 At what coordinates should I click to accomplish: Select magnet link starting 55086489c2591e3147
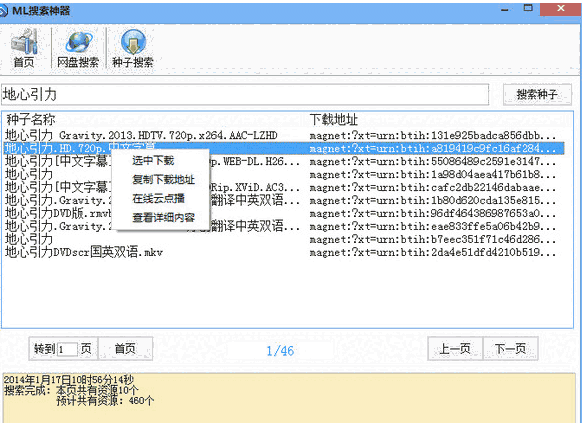pos(433,161)
